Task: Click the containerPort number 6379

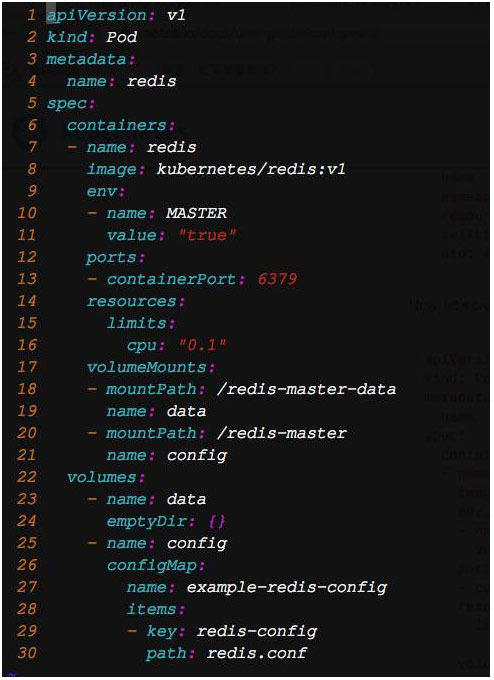Action: pos(278,279)
